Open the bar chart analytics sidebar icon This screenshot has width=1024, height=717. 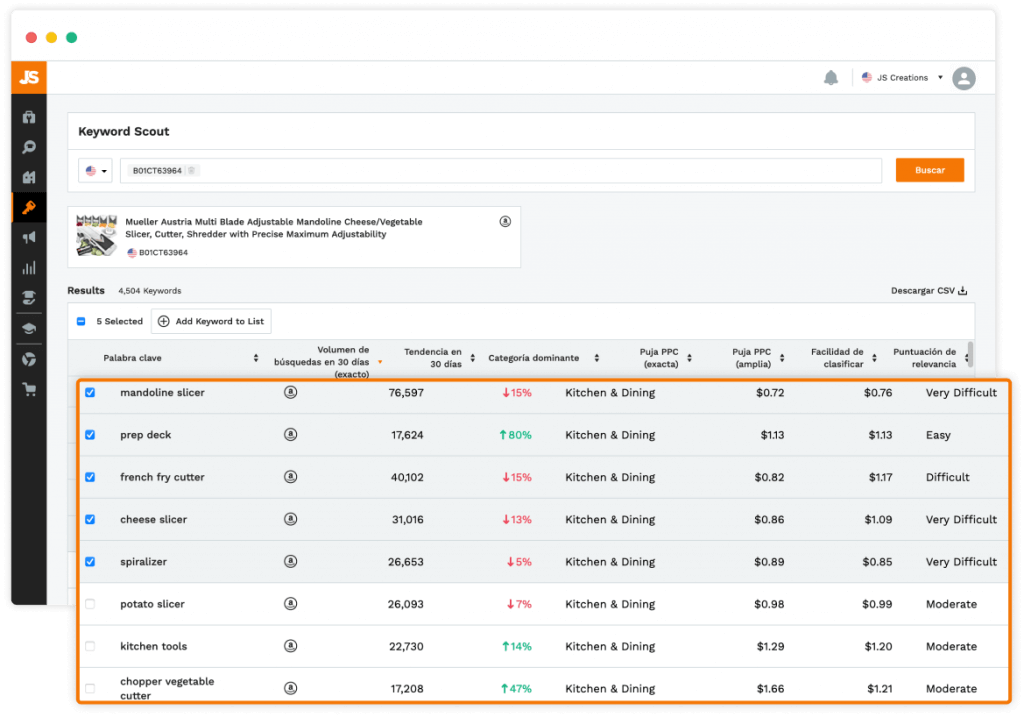tap(29, 268)
